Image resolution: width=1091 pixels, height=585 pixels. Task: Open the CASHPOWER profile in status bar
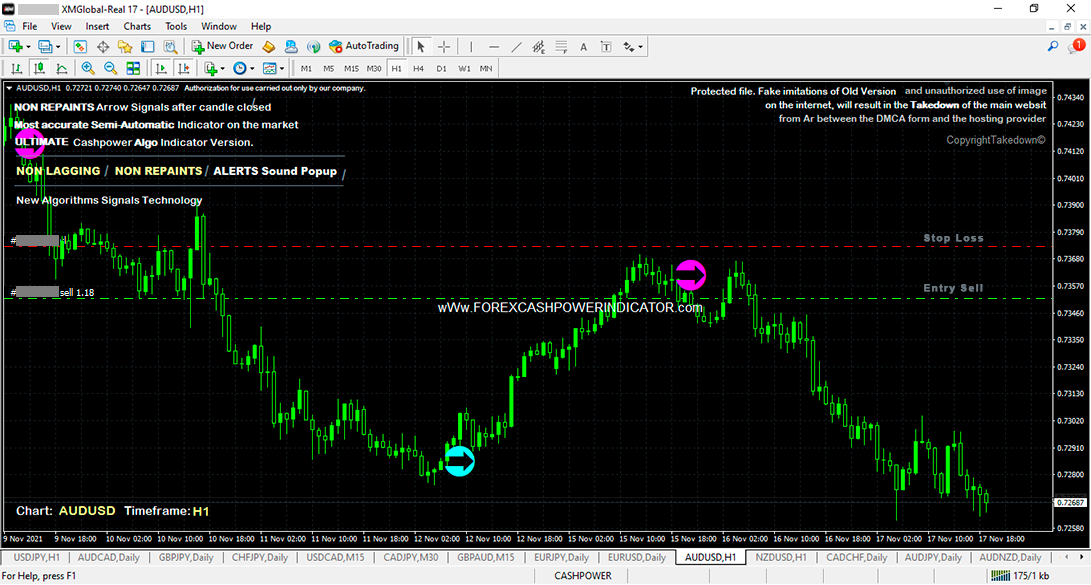tap(582, 576)
